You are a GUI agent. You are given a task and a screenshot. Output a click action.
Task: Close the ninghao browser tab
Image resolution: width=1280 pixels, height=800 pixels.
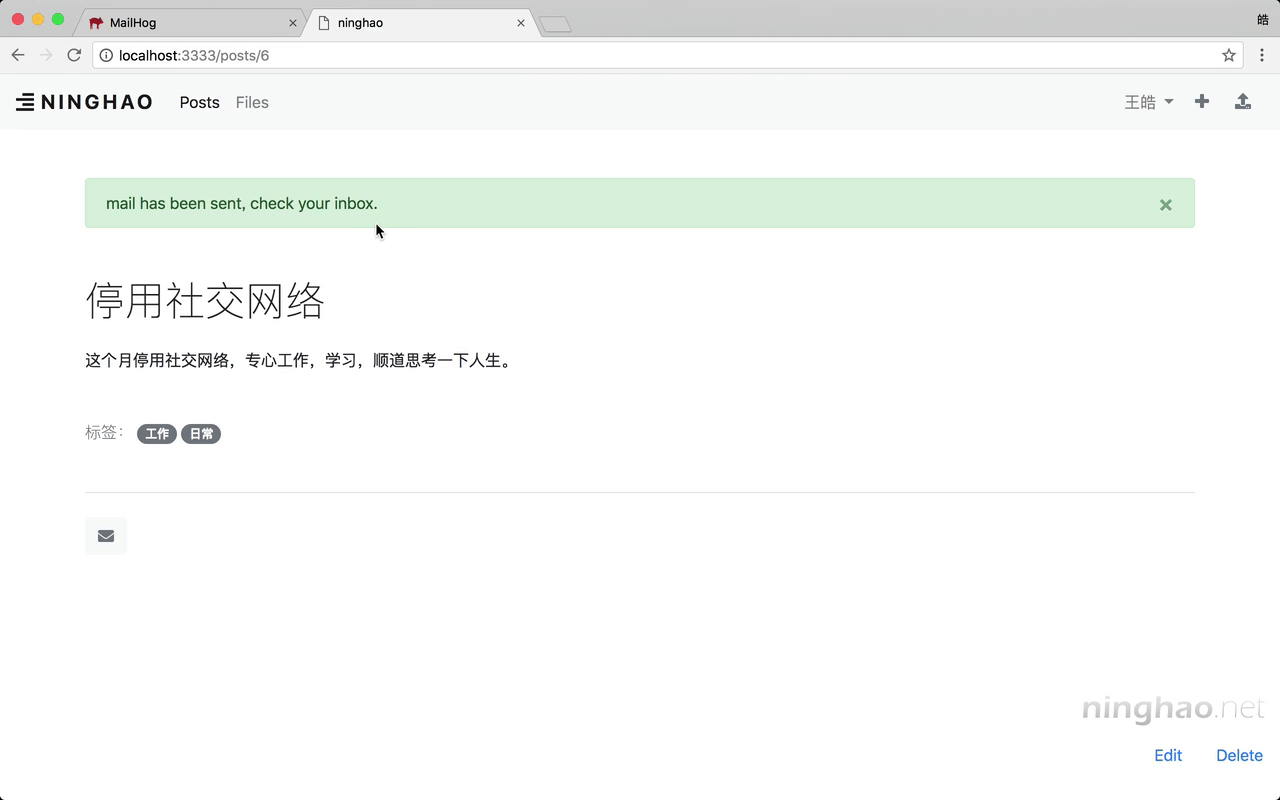coord(521,22)
